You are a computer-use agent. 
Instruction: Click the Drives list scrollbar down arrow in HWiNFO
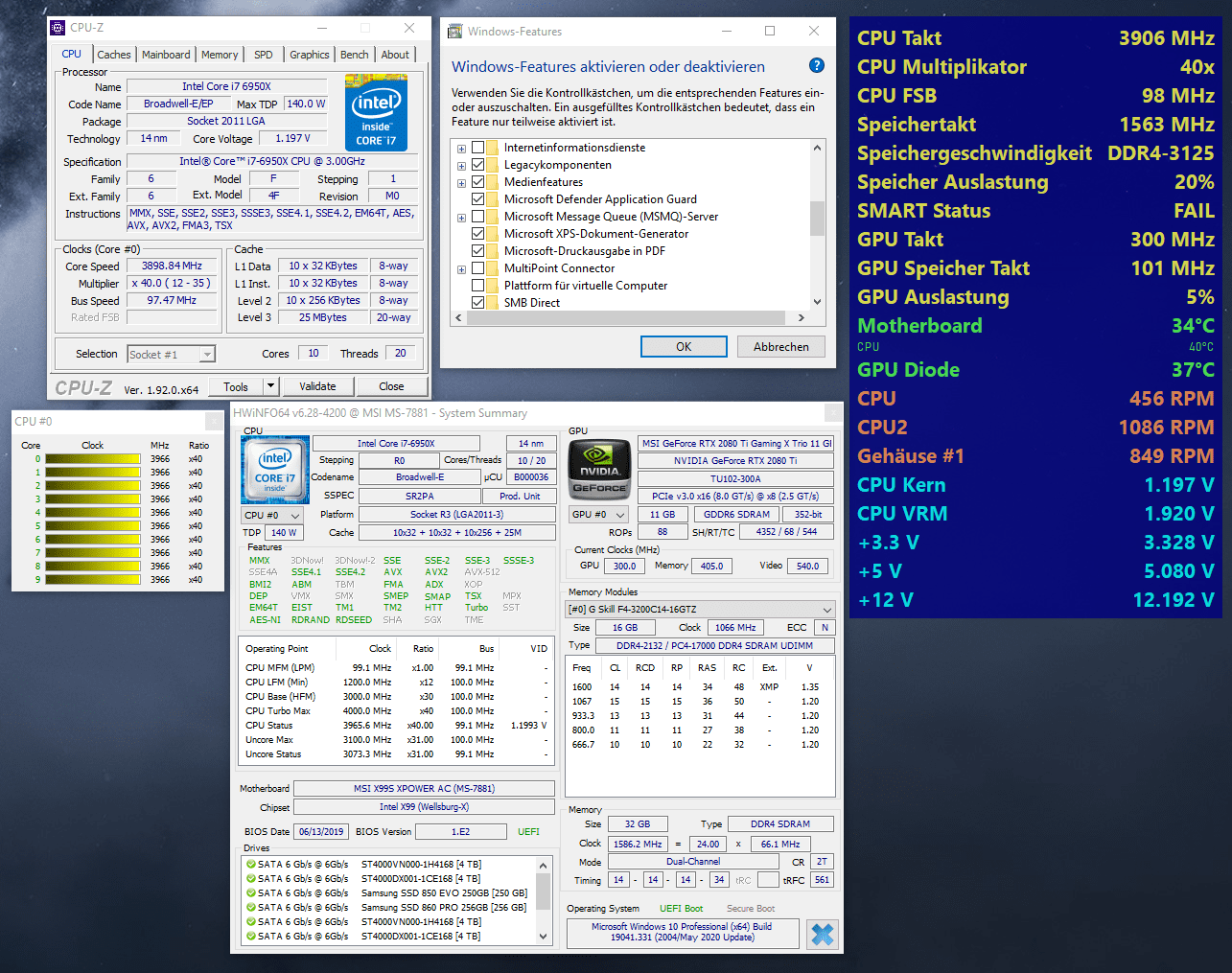(544, 937)
